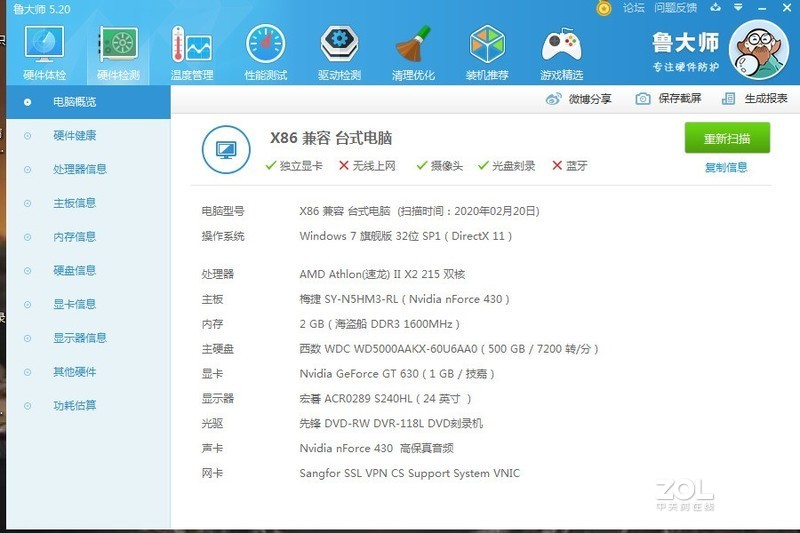Viewport: 800px width, 533px height.
Task: Open 游戏精选 gamepad icon
Action: coord(561,54)
